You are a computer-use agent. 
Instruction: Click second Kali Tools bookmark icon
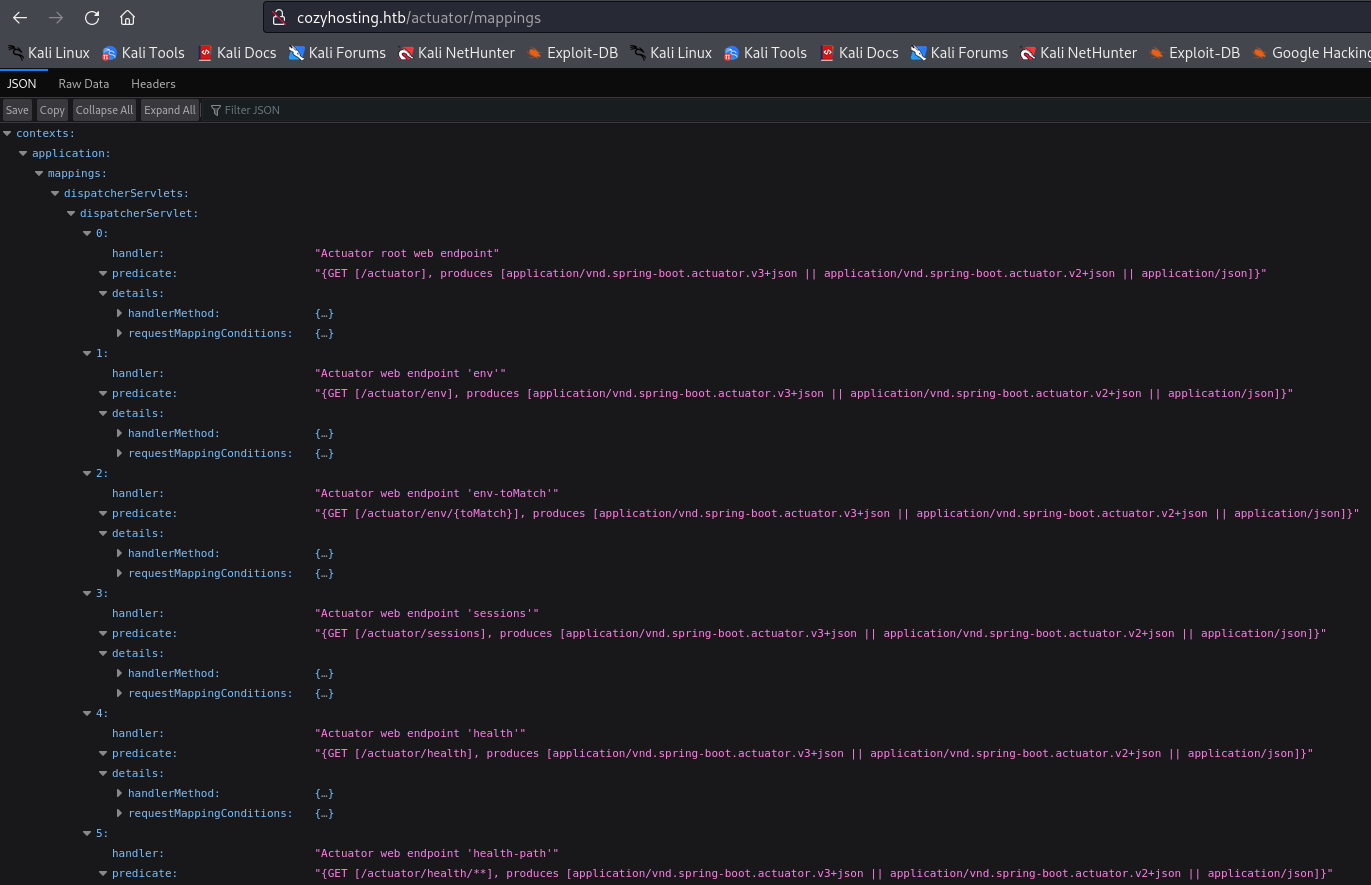tap(732, 53)
